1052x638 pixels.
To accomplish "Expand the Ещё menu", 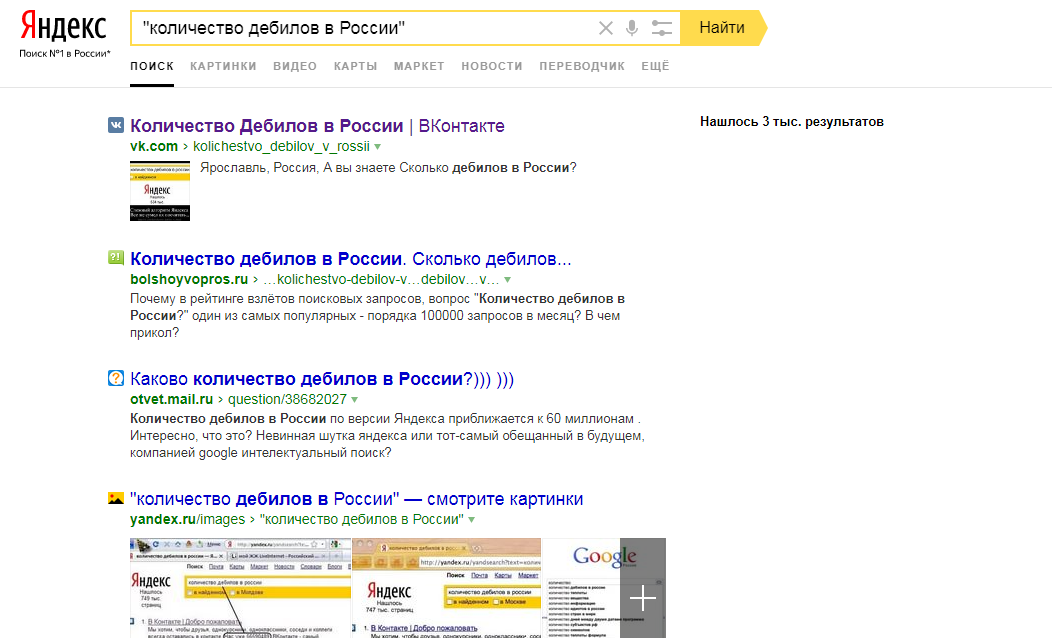I will pyautogui.click(x=655, y=66).
